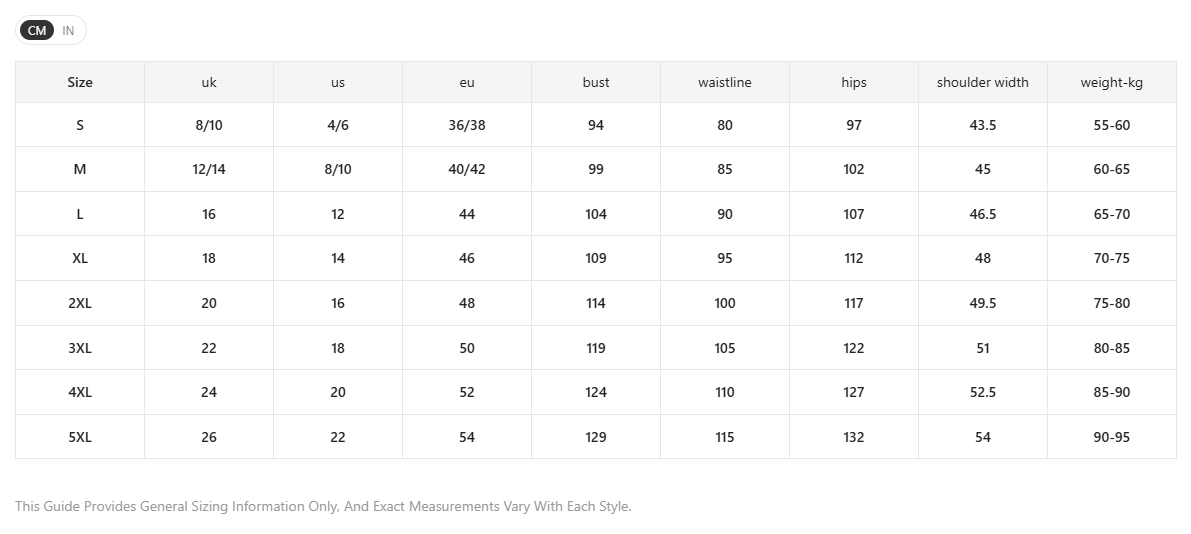Click the shoulder width column header
Image resolution: width=1191 pixels, height=534 pixels.
pyautogui.click(x=983, y=82)
